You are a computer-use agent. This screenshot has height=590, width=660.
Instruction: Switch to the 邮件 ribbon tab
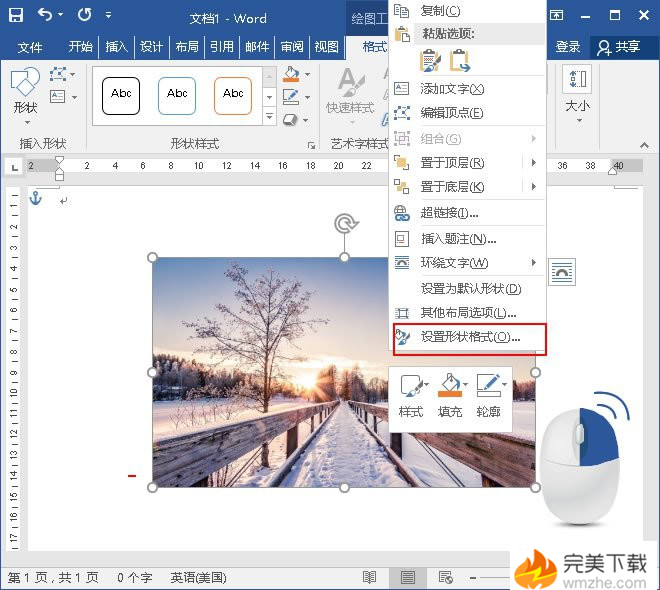257,46
